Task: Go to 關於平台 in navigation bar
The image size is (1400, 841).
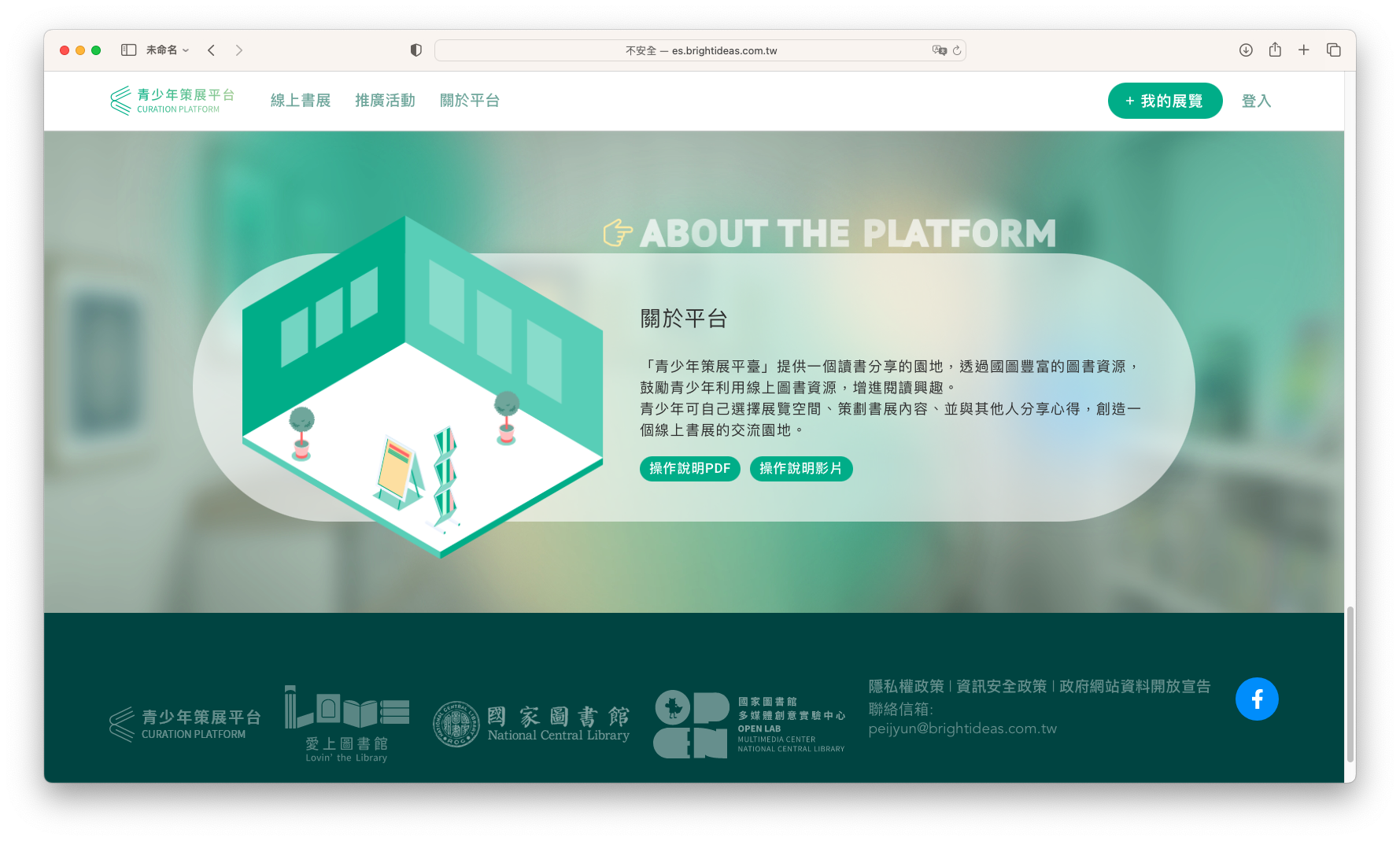Action: [469, 101]
